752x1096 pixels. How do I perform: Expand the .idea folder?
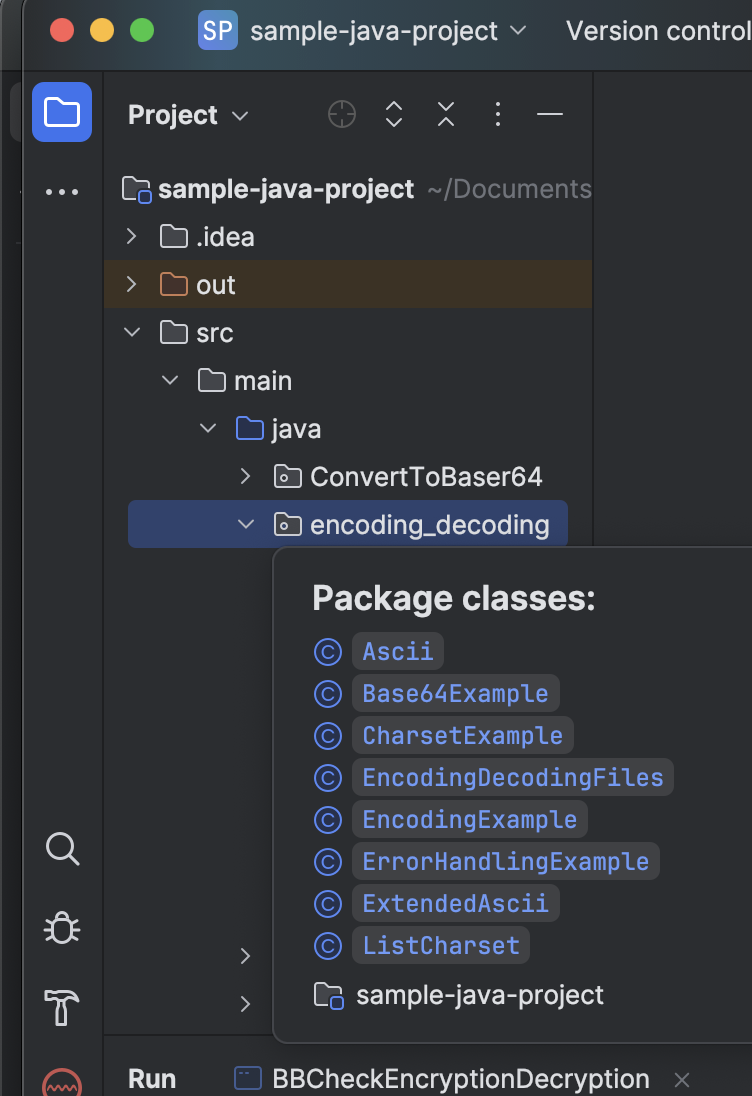tap(131, 236)
